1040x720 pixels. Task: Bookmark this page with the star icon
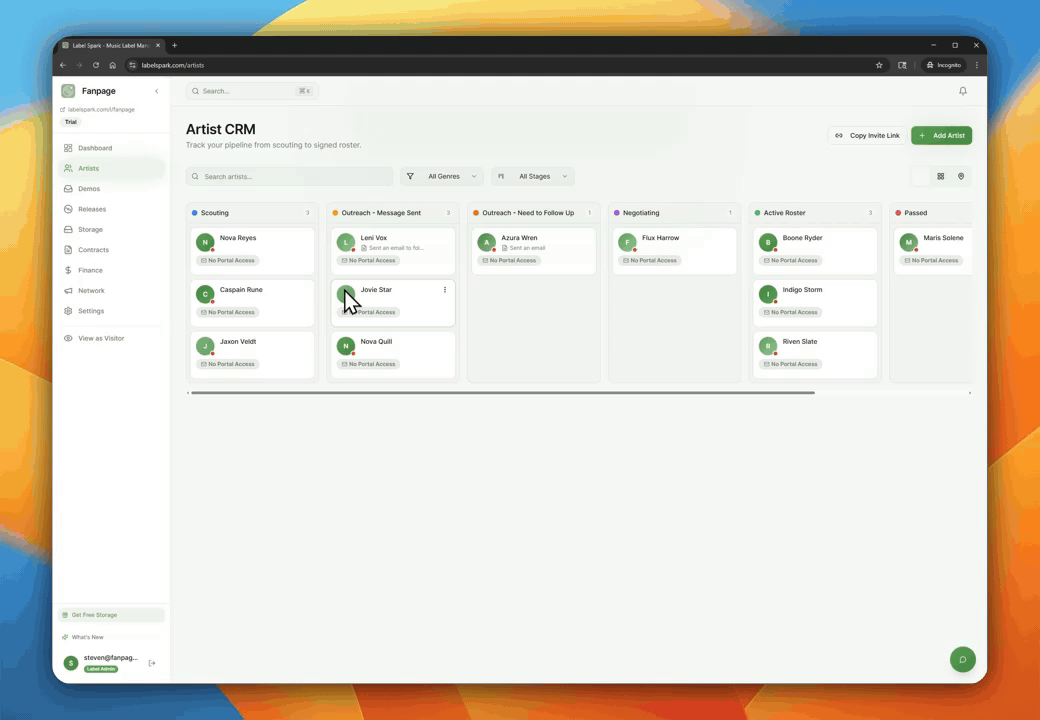(879, 65)
